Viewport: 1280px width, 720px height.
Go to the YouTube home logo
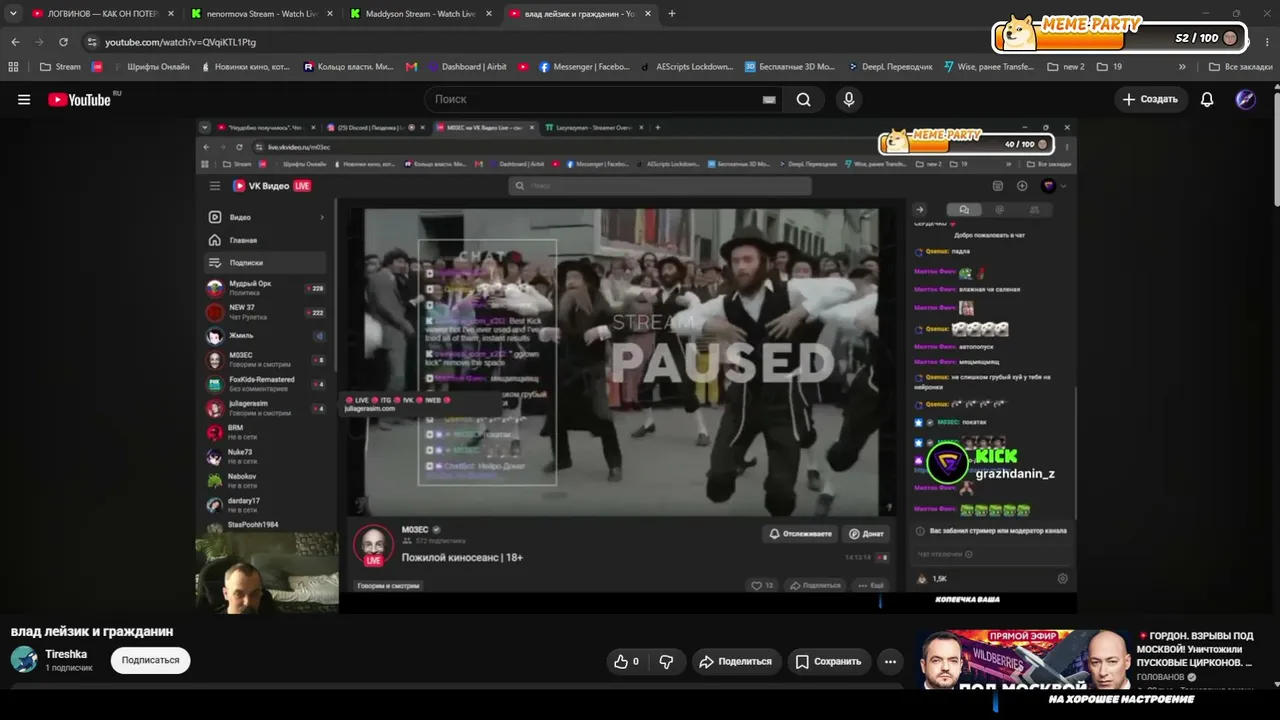79,99
